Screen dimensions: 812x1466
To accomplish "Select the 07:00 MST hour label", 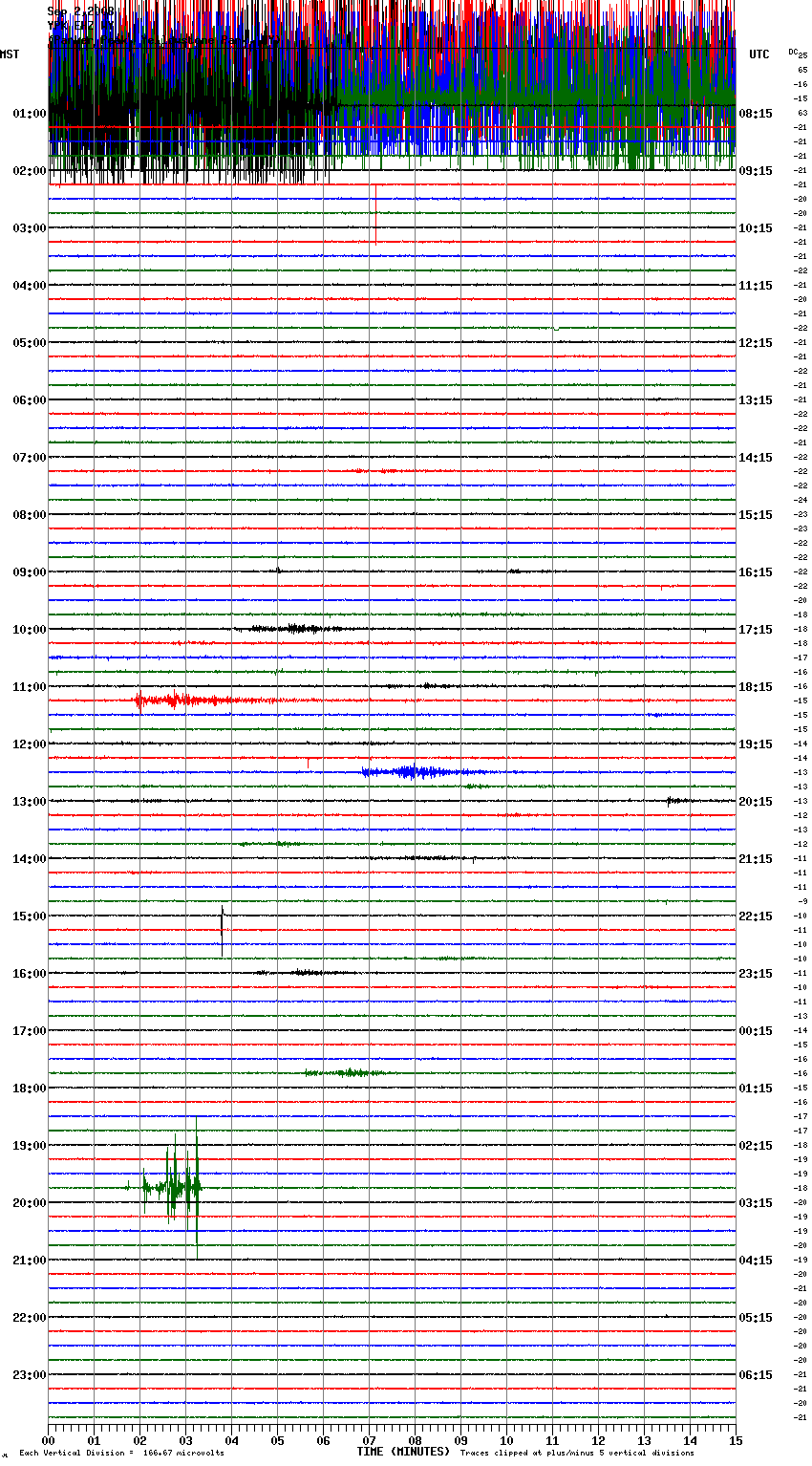I will pos(30,458).
